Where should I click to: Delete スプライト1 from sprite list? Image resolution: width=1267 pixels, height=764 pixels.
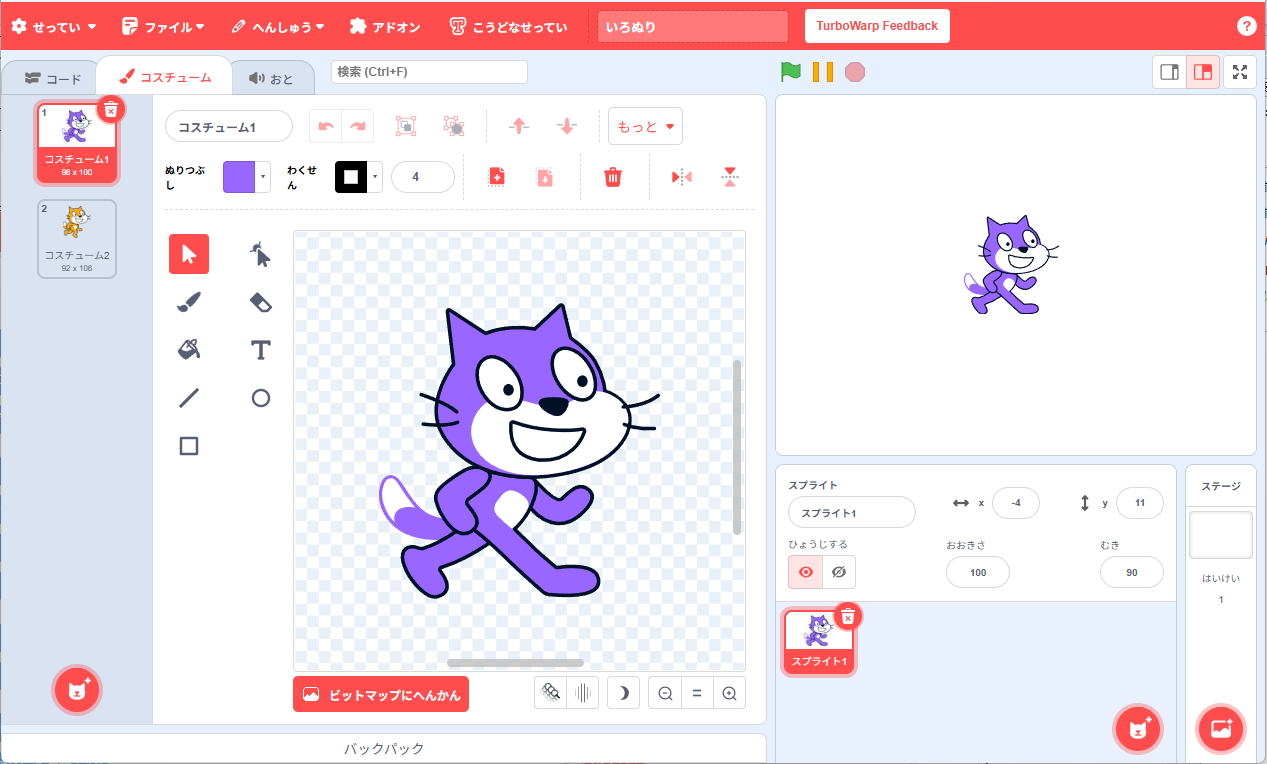pos(847,617)
